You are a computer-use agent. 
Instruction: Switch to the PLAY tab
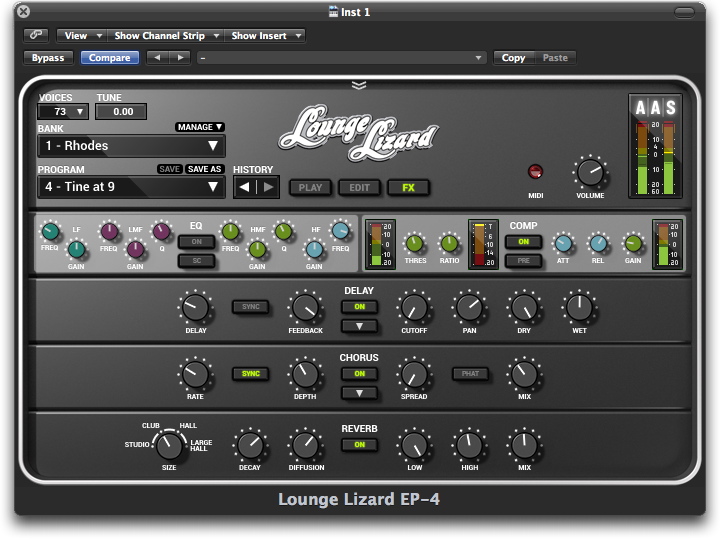click(x=310, y=187)
